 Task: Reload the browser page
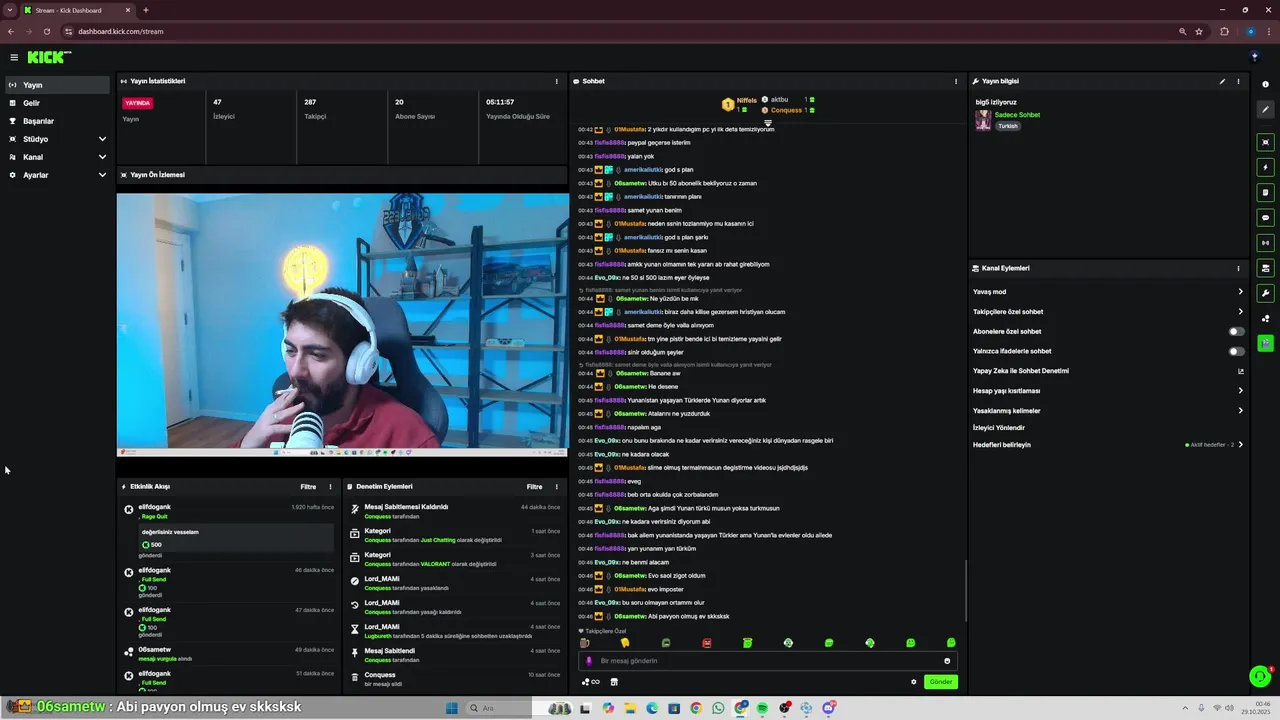click(x=46, y=31)
